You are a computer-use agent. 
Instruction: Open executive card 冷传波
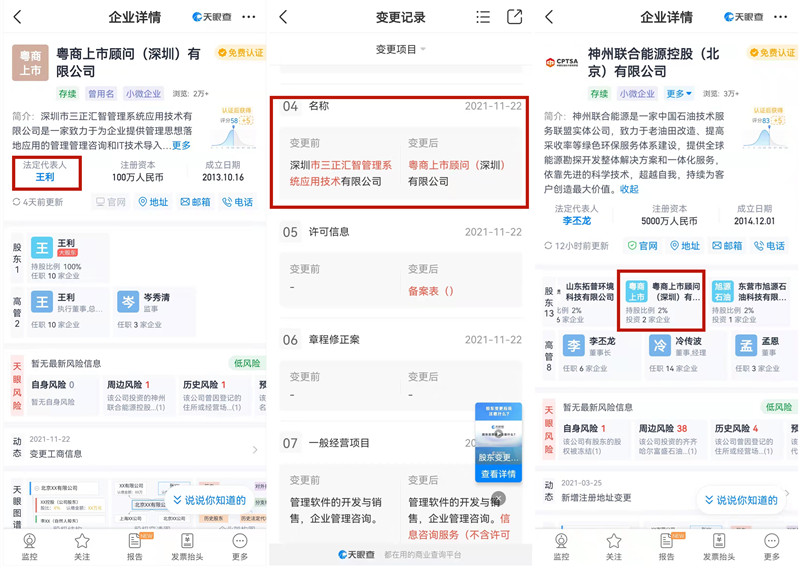click(685, 354)
